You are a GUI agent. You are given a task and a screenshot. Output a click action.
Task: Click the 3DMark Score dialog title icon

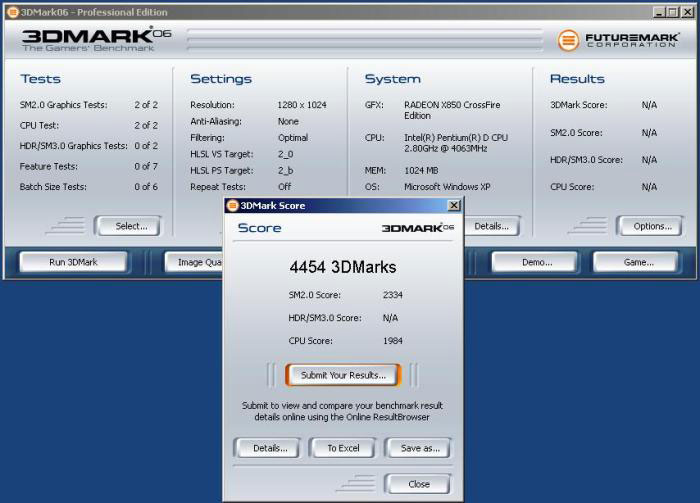(x=233, y=205)
